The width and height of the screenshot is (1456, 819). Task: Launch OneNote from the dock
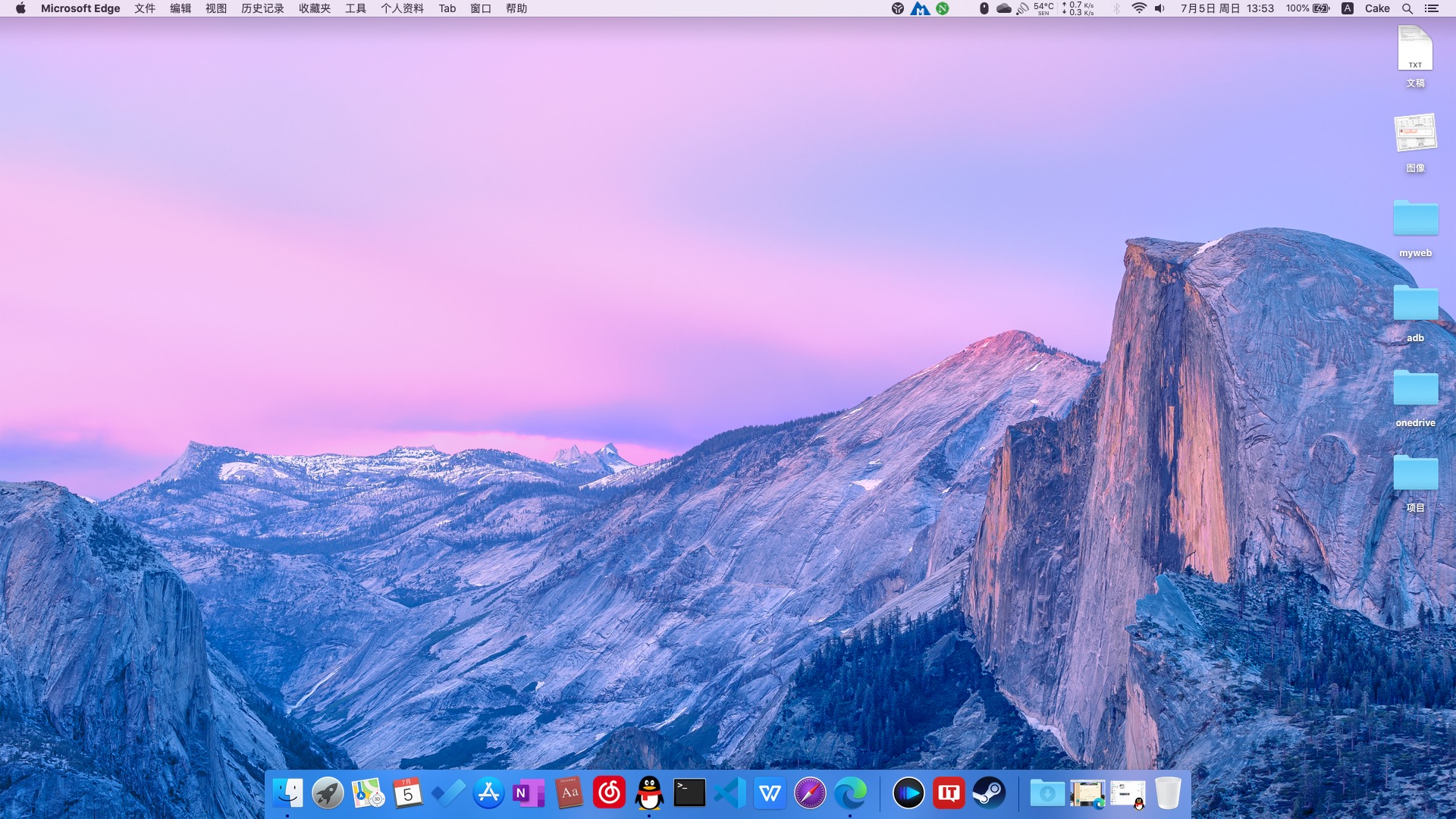[x=529, y=793]
